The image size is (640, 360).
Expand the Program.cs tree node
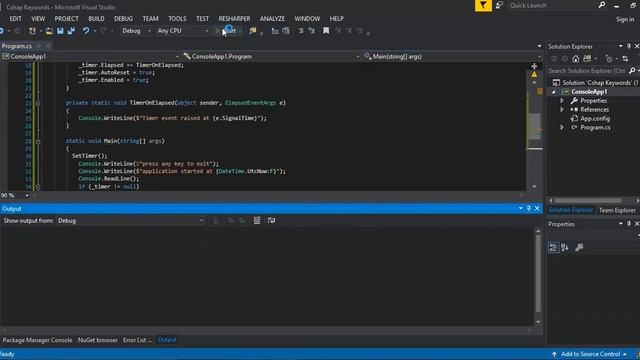(x=562, y=128)
